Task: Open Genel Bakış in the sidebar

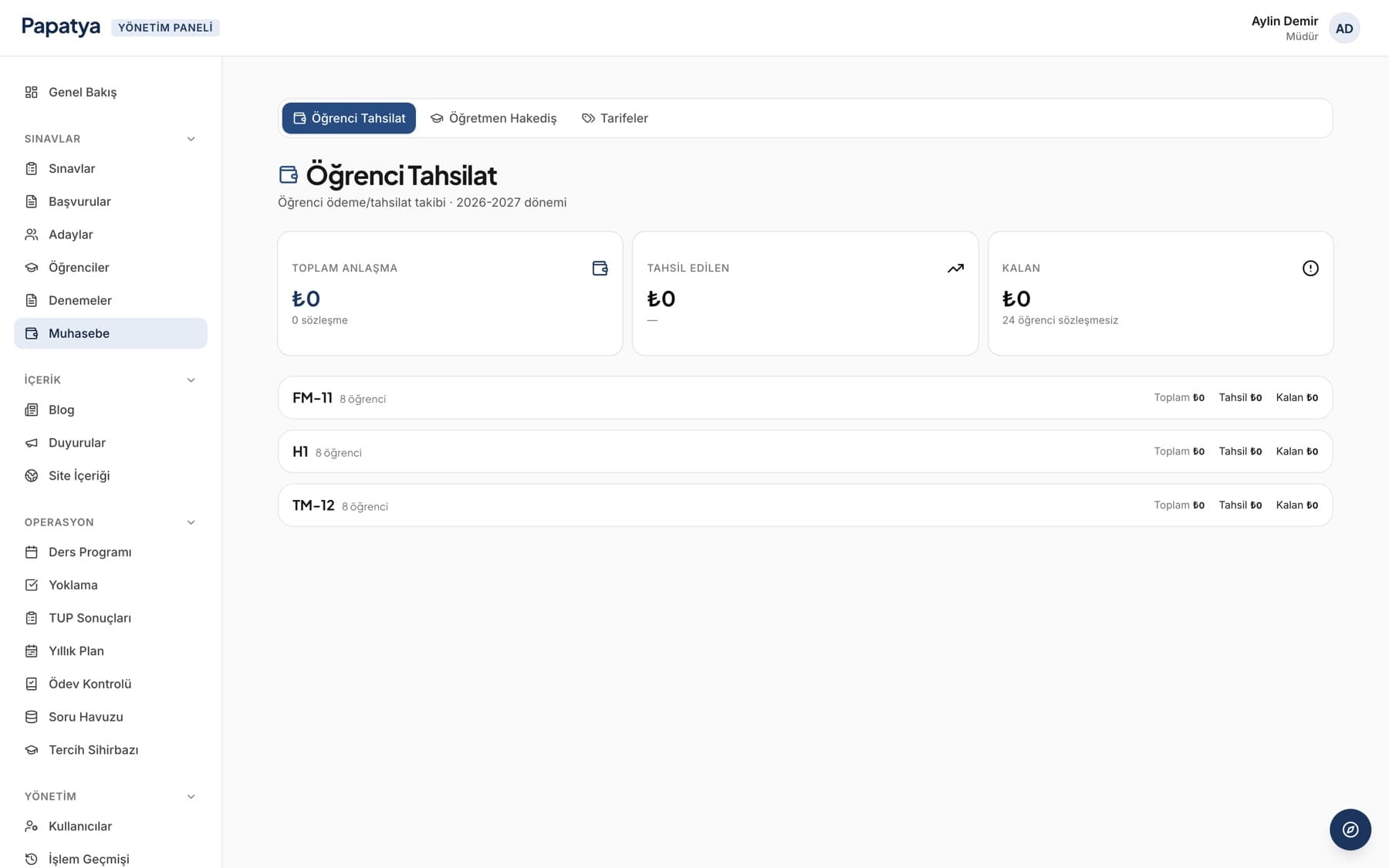Action: tap(110, 92)
